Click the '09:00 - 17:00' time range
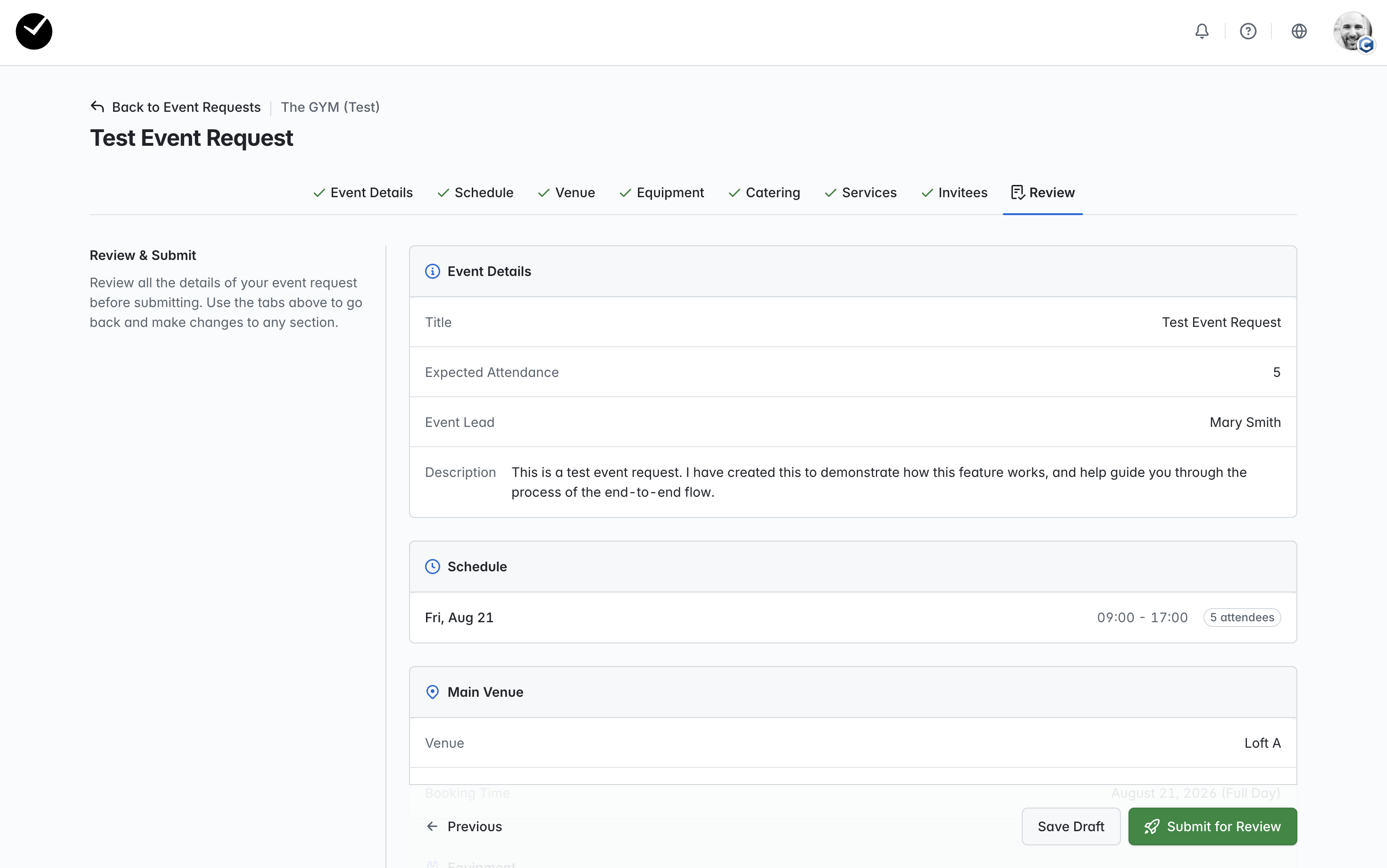This screenshot has height=868, width=1387. pyautogui.click(x=1143, y=618)
